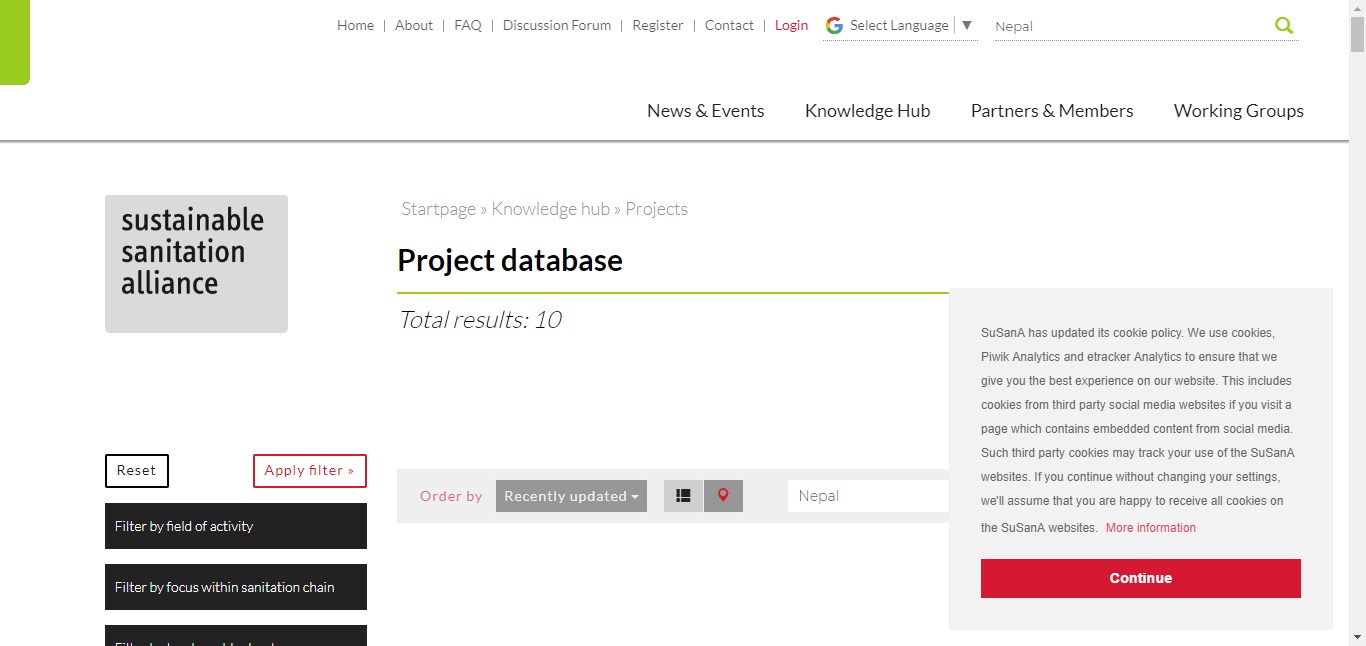The width and height of the screenshot is (1366, 646).
Task: Expand Filter by focus within sanitation chain
Action: pyautogui.click(x=236, y=587)
